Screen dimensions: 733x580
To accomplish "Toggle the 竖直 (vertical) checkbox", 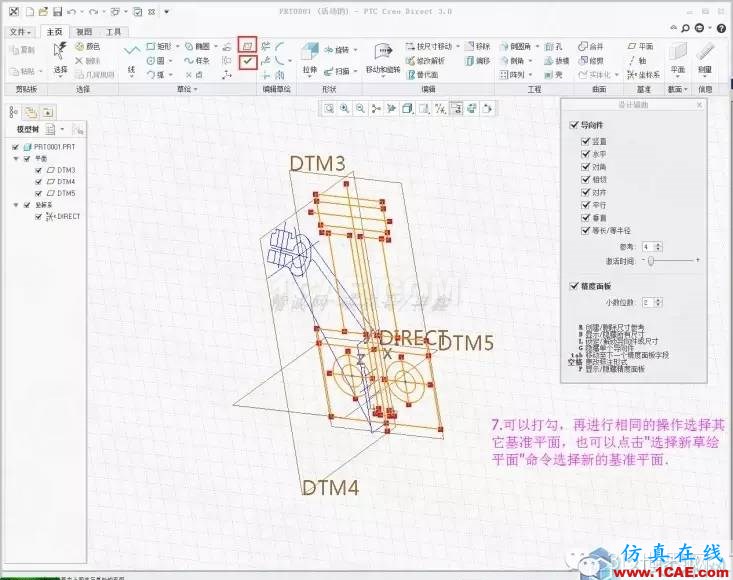I will click(585, 141).
